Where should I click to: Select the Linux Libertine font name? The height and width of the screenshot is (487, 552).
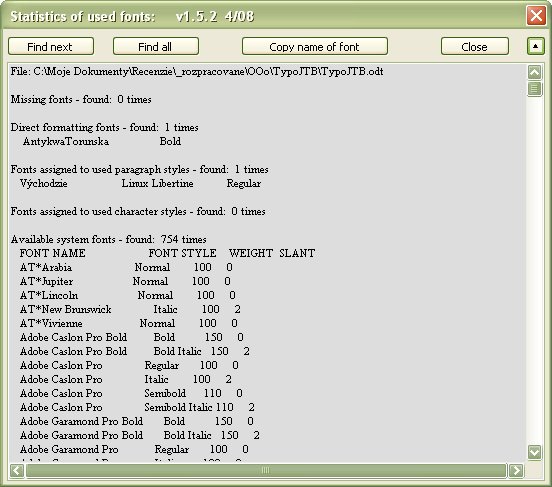tap(157, 183)
